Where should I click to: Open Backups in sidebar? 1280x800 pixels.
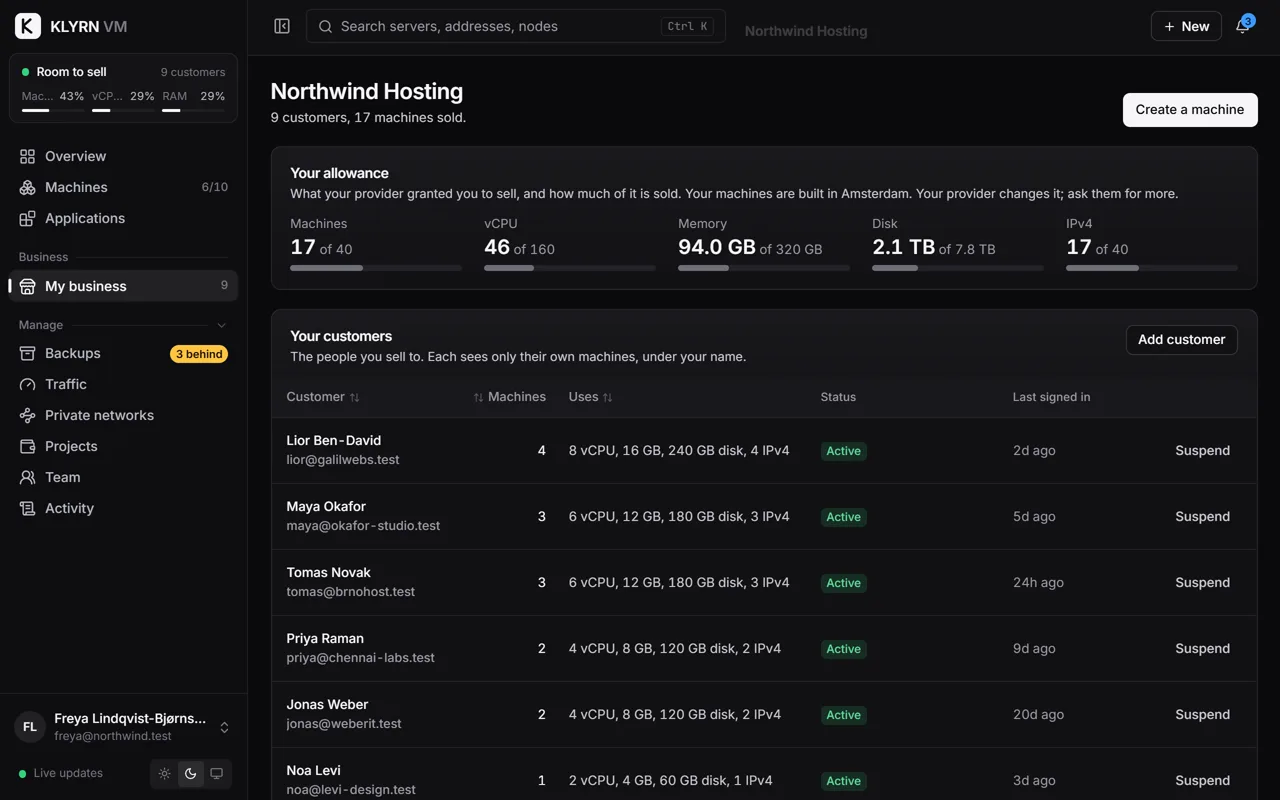(x=123, y=353)
